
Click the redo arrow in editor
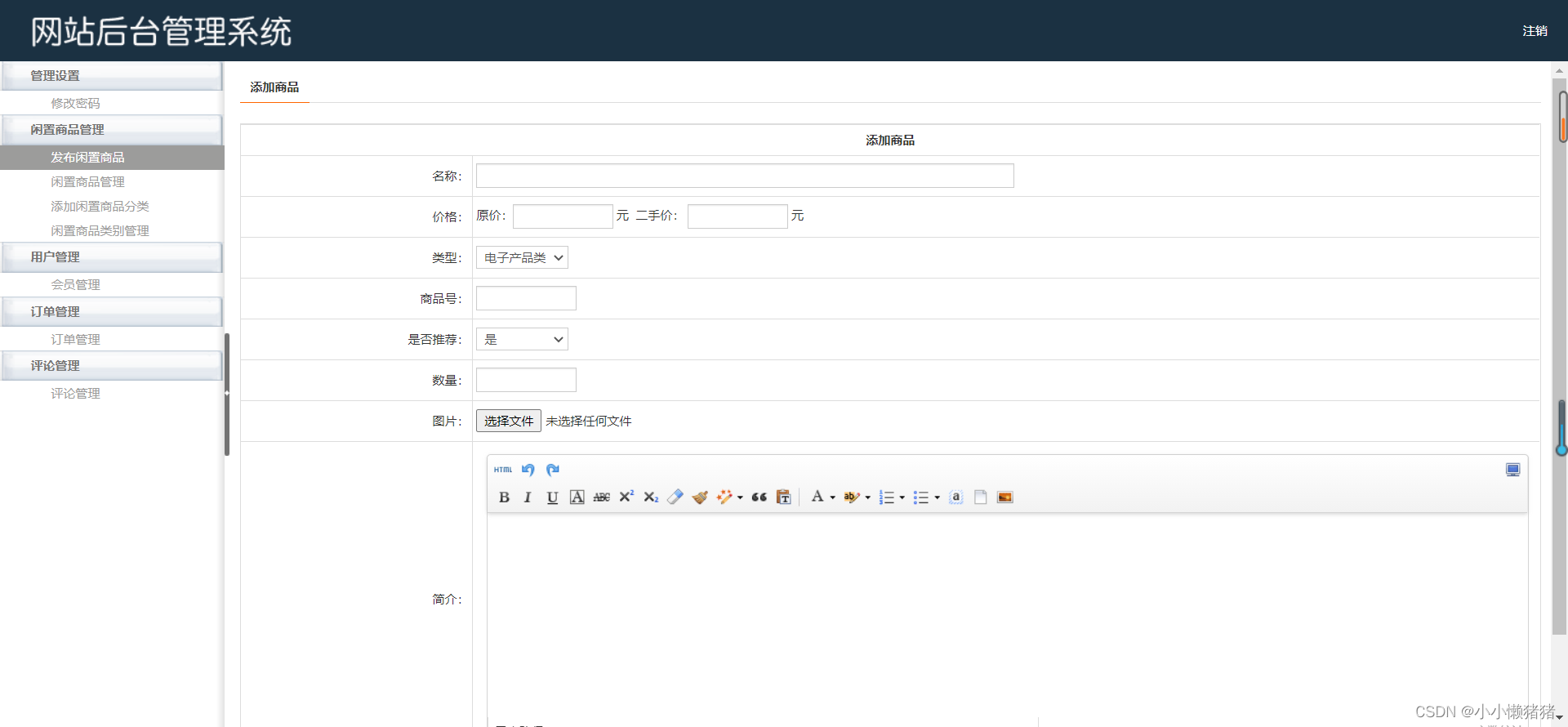click(553, 470)
